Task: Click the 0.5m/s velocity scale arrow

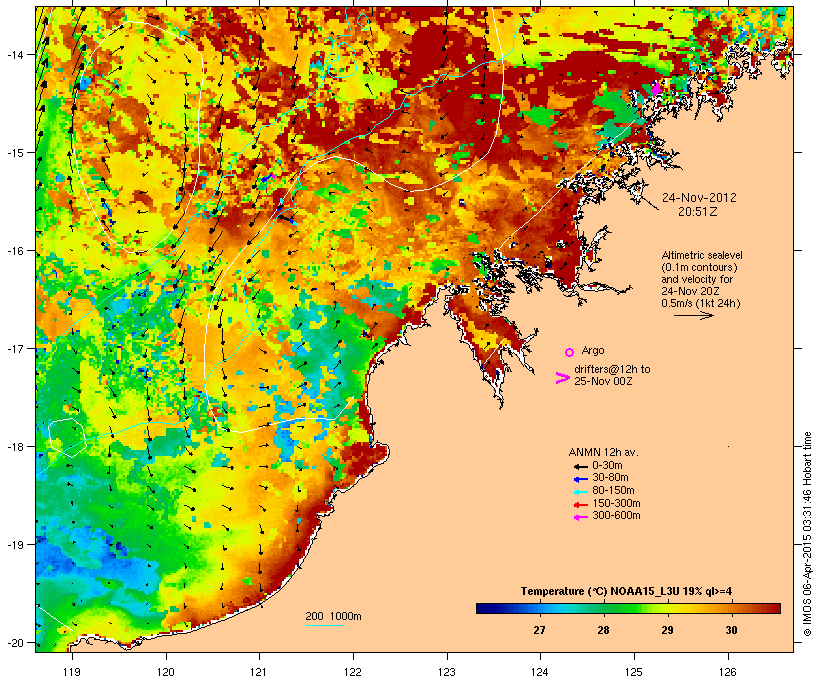Action: (693, 315)
